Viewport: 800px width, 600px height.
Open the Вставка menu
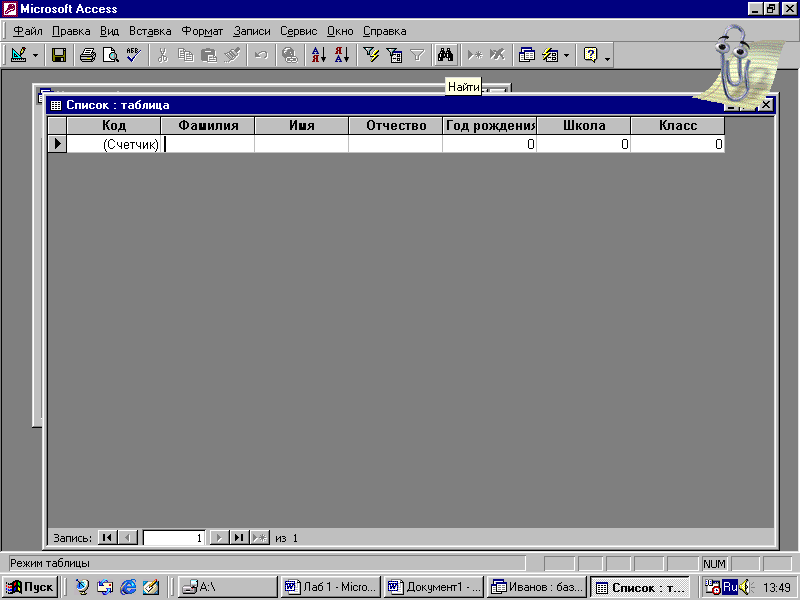coord(150,32)
